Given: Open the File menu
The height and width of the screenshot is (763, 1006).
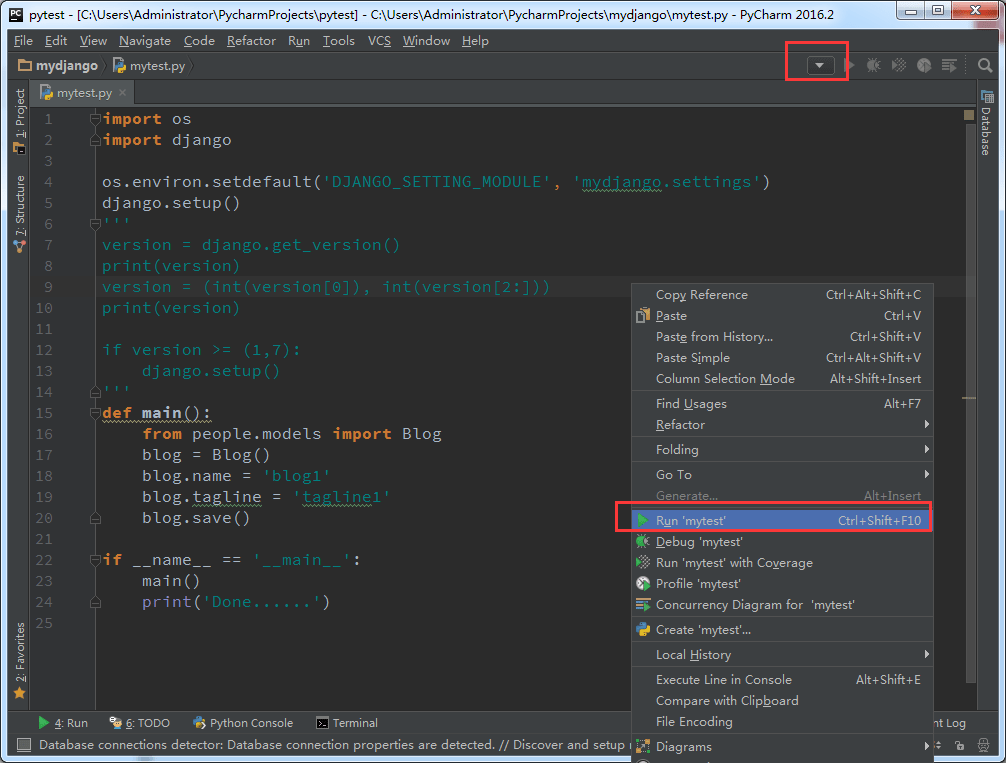Looking at the screenshot, I should [23, 40].
